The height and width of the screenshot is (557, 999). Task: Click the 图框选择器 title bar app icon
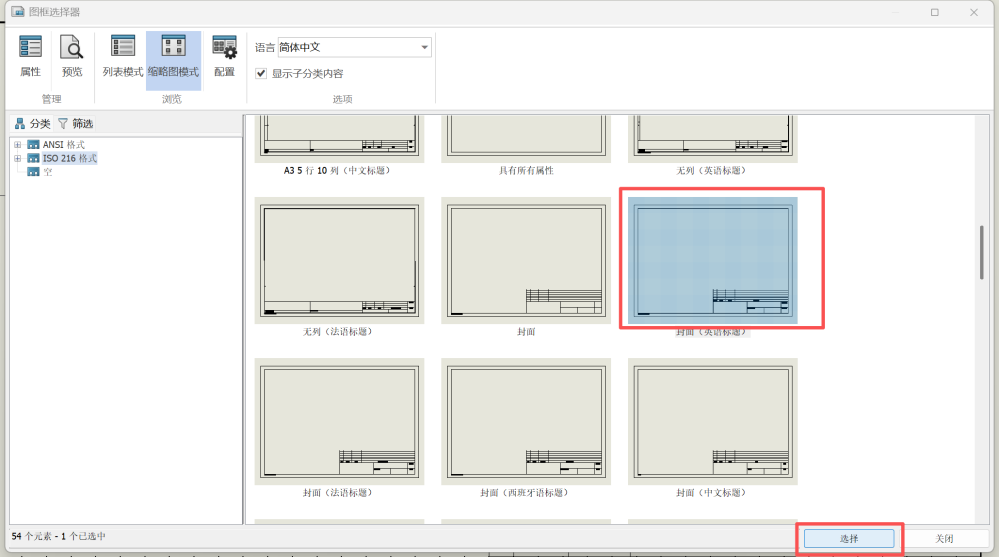(17, 12)
